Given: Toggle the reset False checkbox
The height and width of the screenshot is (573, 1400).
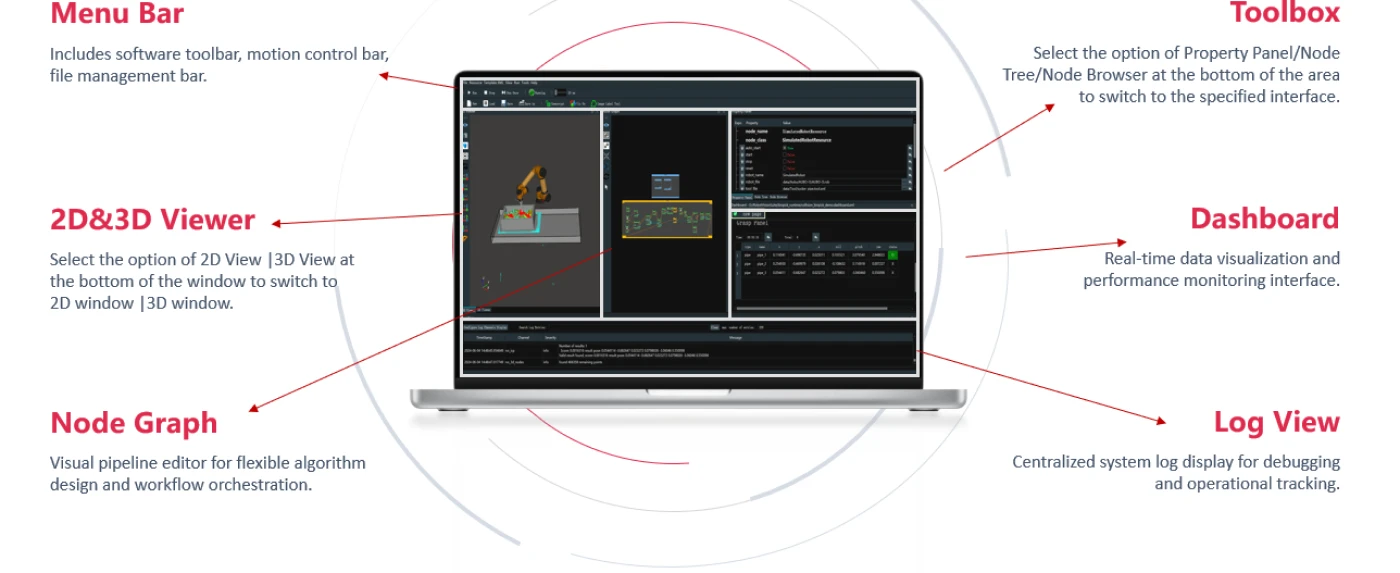Looking at the screenshot, I should click(x=785, y=168).
